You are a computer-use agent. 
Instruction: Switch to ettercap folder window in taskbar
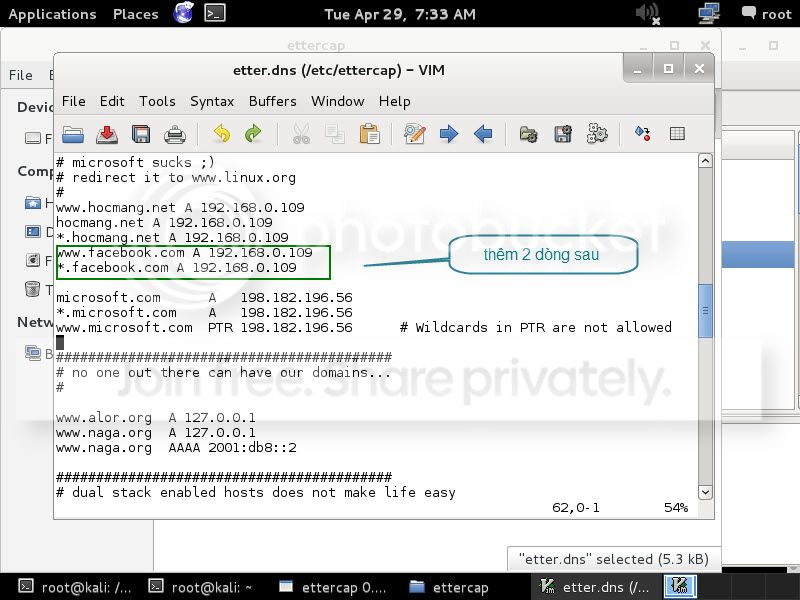449,587
